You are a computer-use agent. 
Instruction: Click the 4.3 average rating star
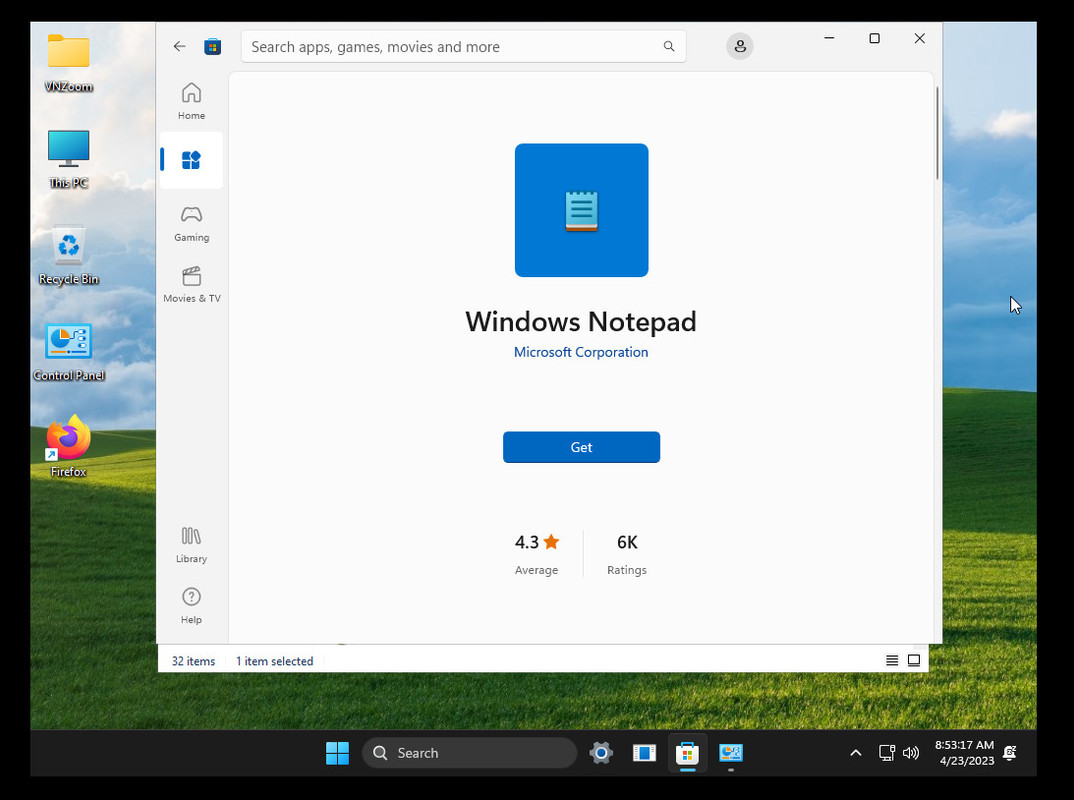[551, 542]
